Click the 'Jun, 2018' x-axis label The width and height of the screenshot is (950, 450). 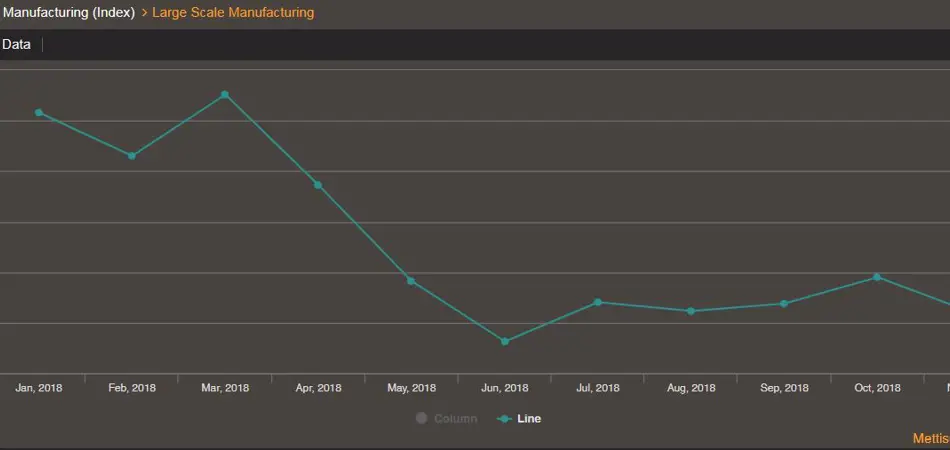tap(505, 388)
